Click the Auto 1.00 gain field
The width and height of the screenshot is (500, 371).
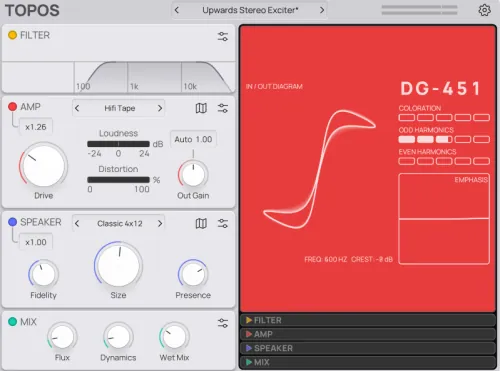pyautogui.click(x=193, y=139)
